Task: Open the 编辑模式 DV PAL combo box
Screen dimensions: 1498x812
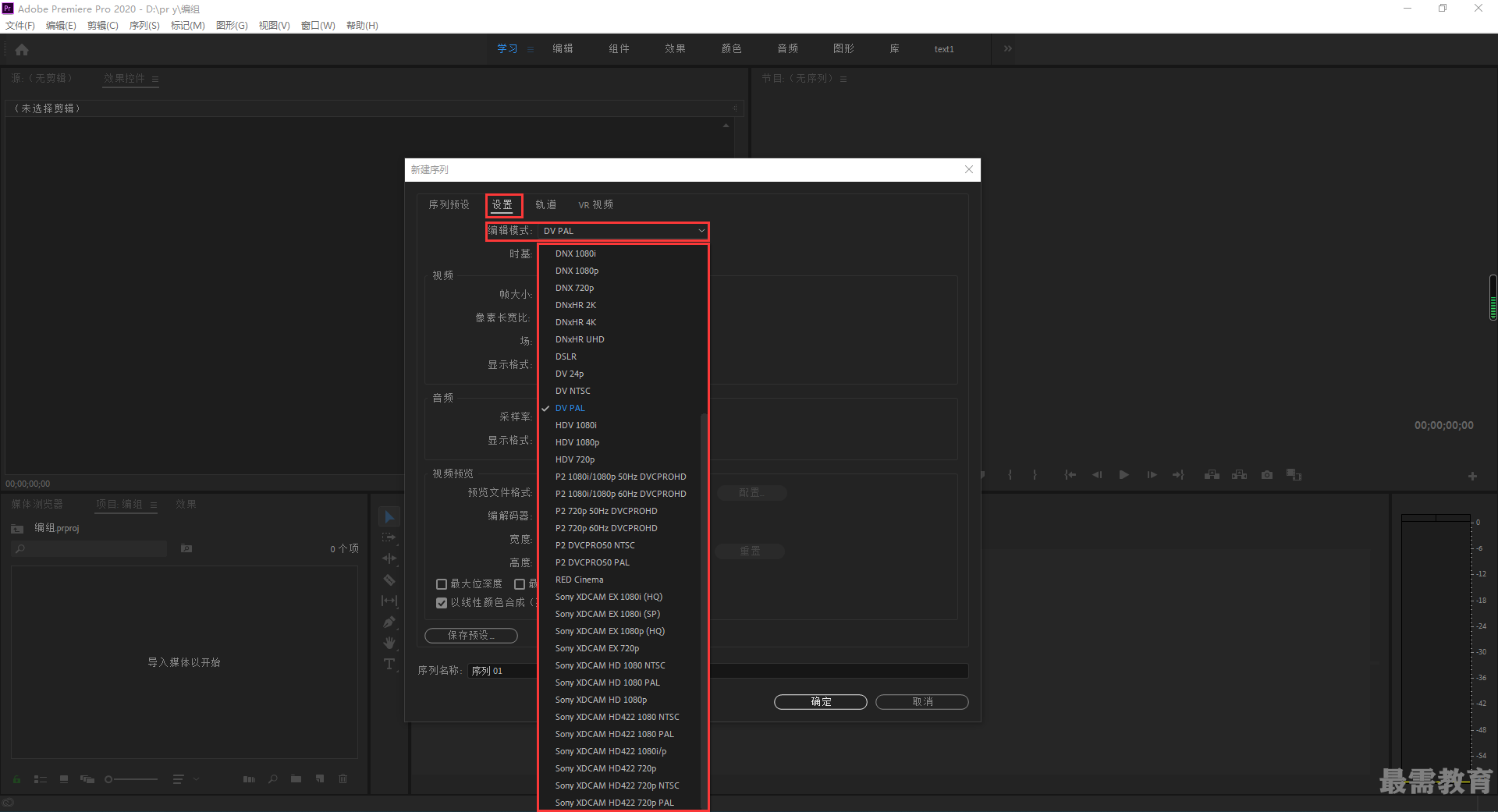Action: click(623, 231)
